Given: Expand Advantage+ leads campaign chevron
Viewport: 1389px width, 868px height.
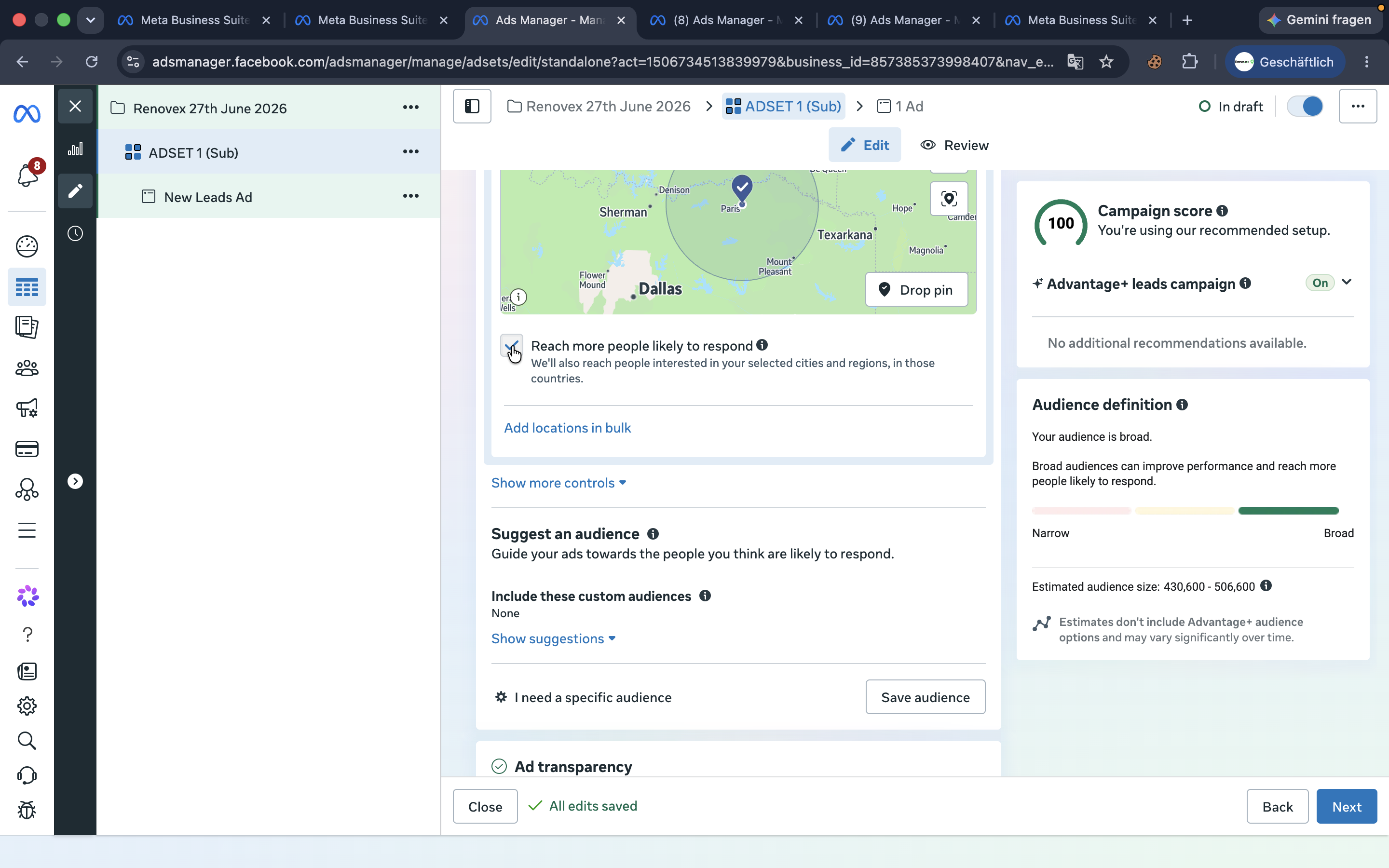Looking at the screenshot, I should pyautogui.click(x=1347, y=282).
